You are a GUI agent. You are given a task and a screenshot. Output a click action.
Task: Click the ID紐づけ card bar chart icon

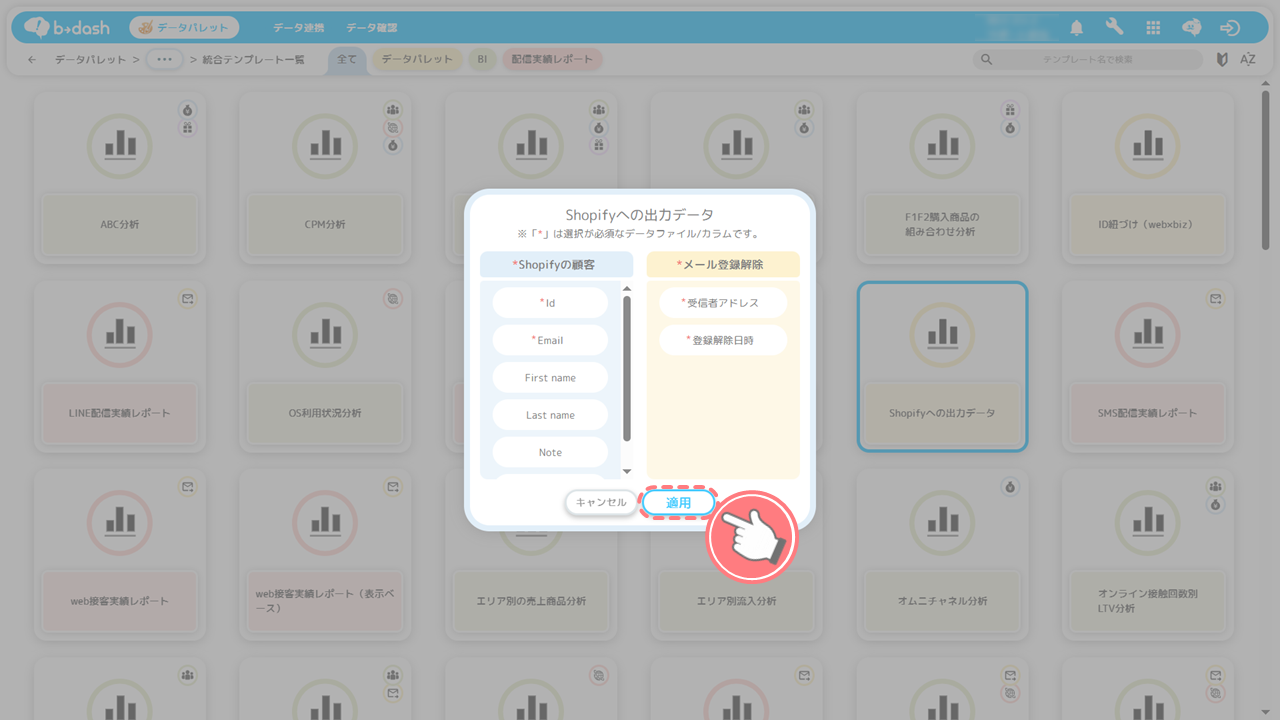[1147, 146]
